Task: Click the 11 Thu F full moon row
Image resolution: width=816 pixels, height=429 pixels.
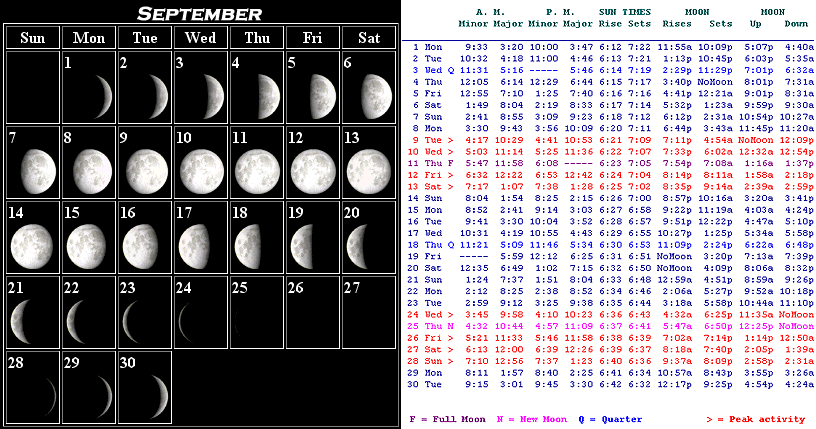Action: tap(611, 162)
